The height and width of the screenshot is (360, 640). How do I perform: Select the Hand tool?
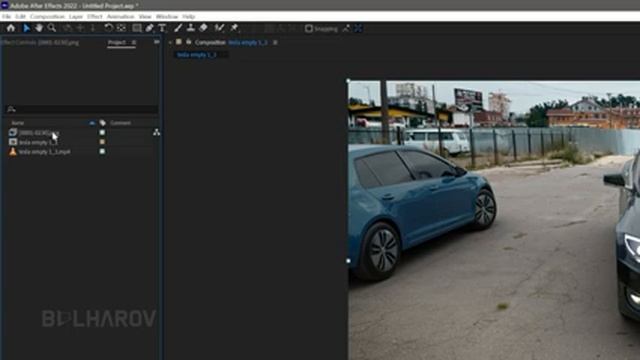(x=39, y=28)
